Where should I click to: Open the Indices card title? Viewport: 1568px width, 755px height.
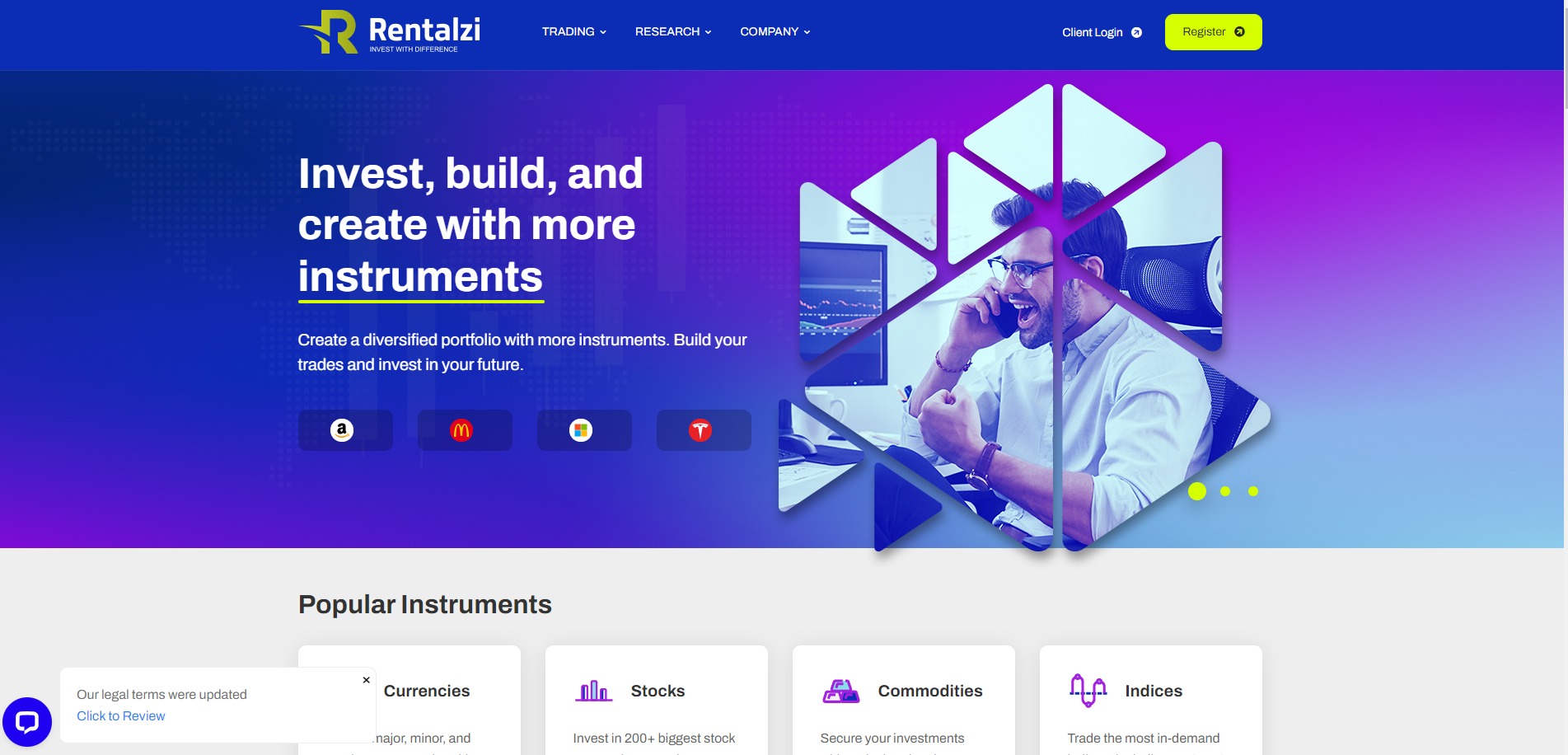tap(1154, 691)
